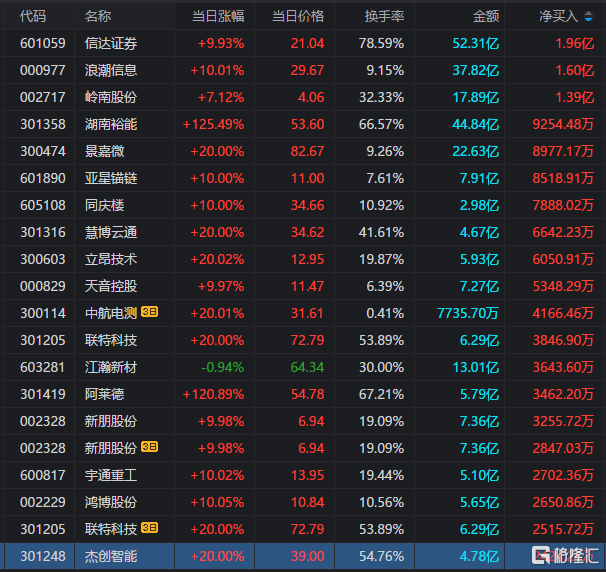Click amount 7735.70万 for 中航电测
Screen dimensions: 606x572
[468, 313]
